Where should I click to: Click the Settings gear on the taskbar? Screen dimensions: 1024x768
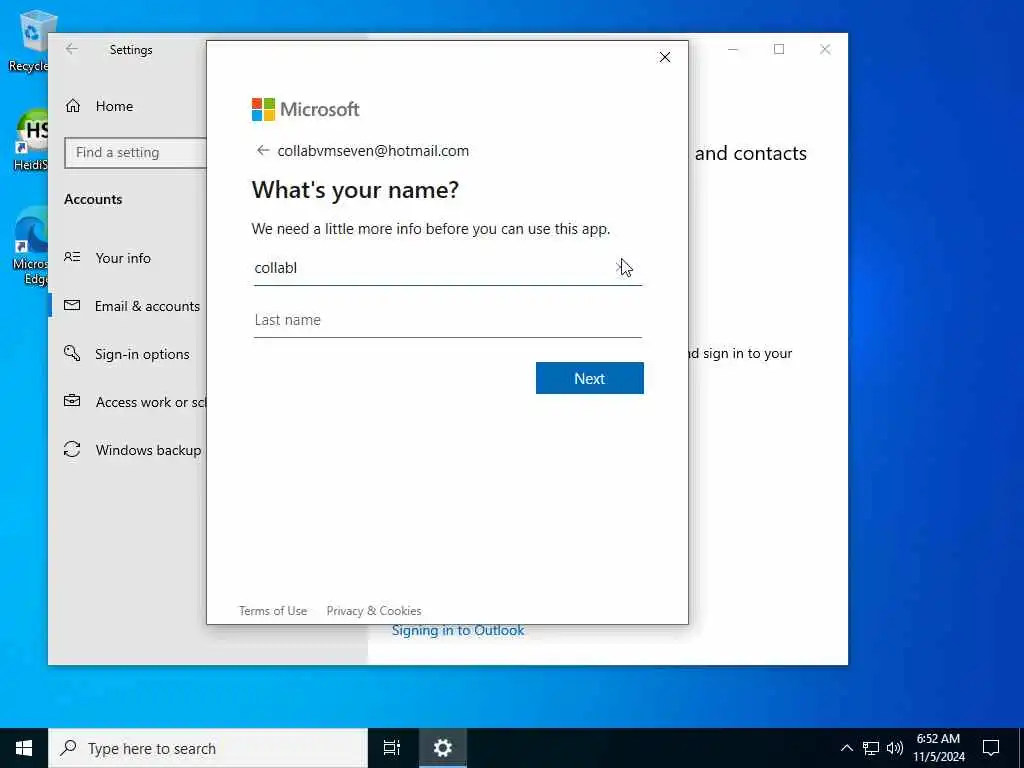[x=443, y=748]
